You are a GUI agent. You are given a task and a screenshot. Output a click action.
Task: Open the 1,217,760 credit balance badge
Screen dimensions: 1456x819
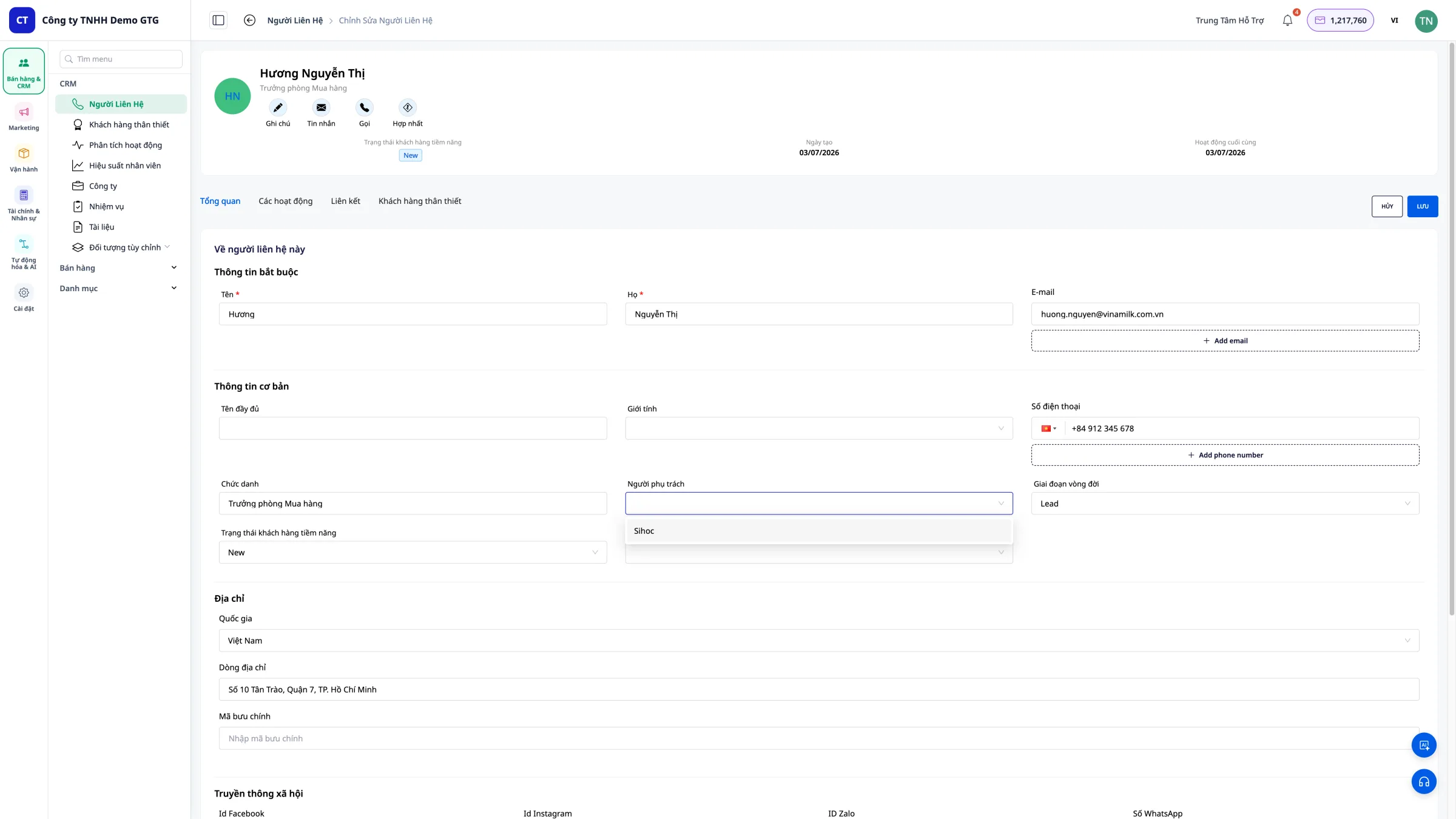tap(1340, 20)
